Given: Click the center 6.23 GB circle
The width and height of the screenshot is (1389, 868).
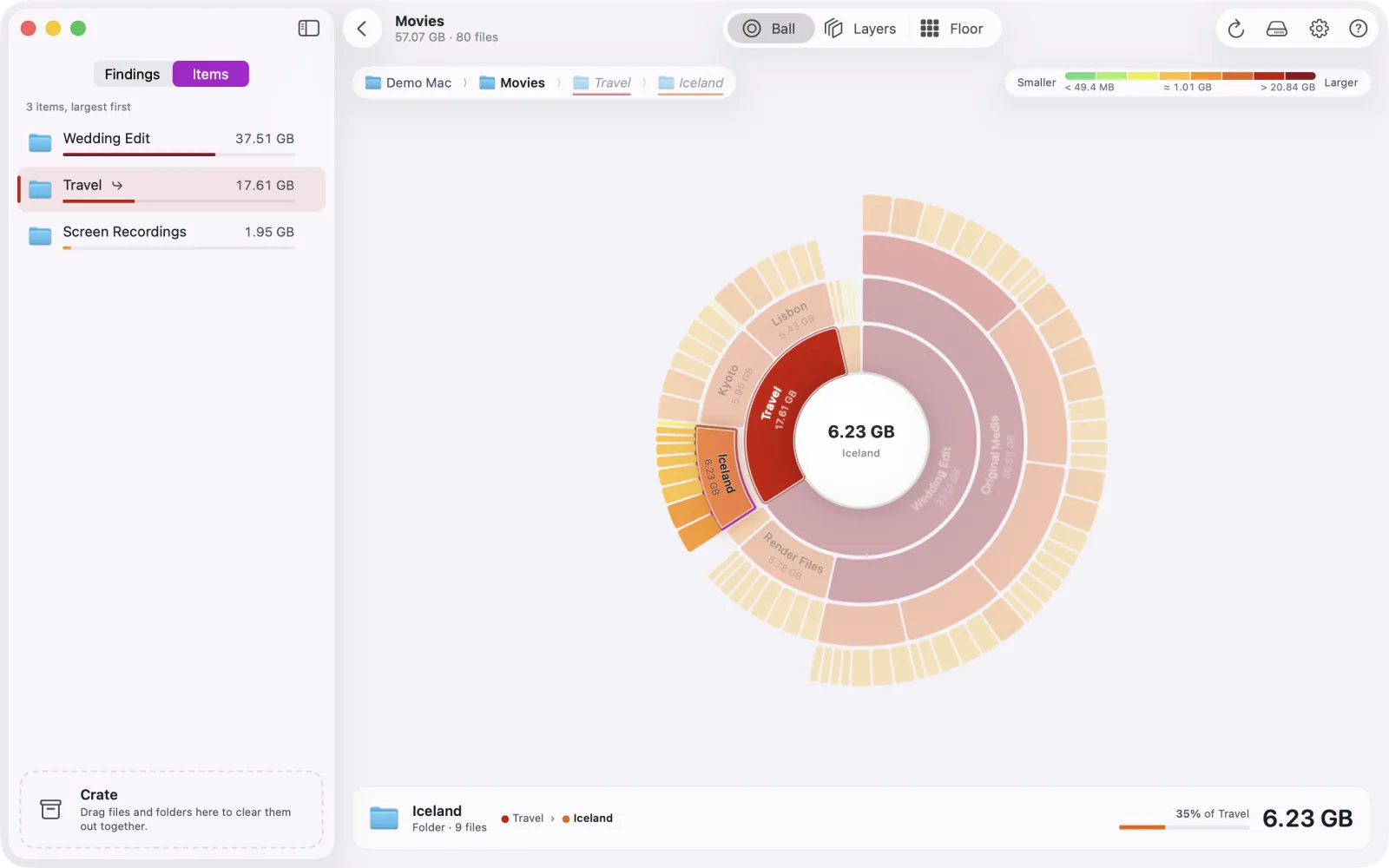Looking at the screenshot, I should click(860, 440).
